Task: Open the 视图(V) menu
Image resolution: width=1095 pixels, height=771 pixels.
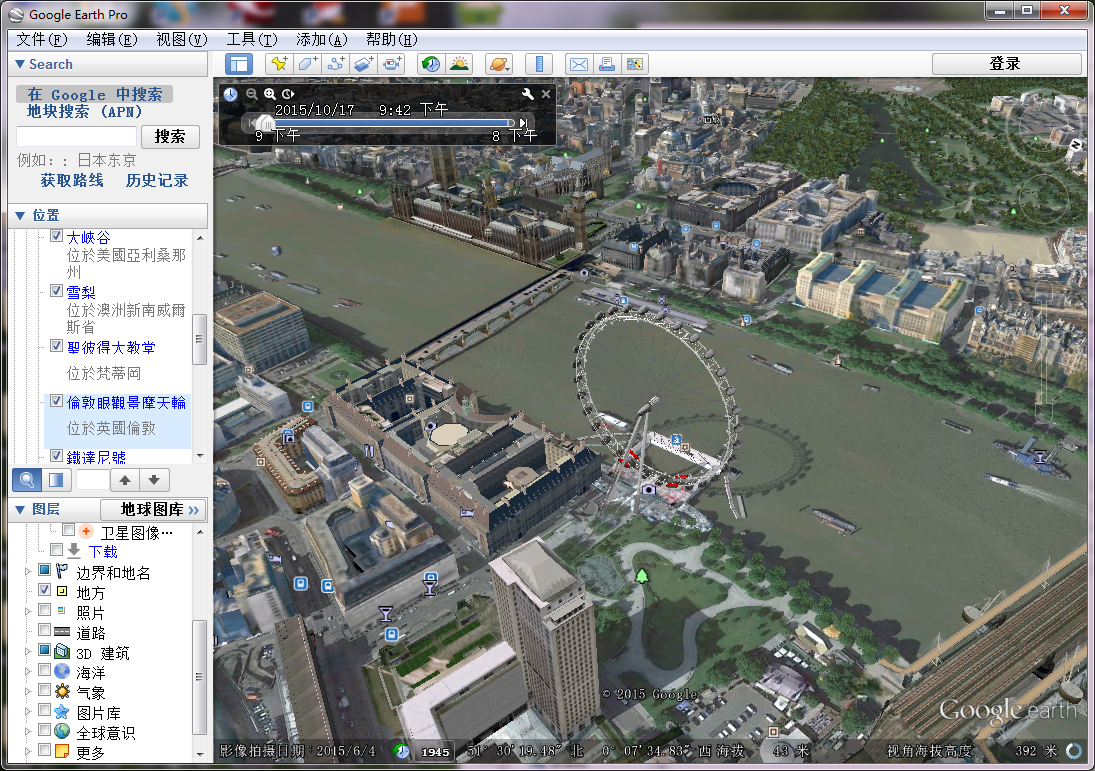Action: 182,40
